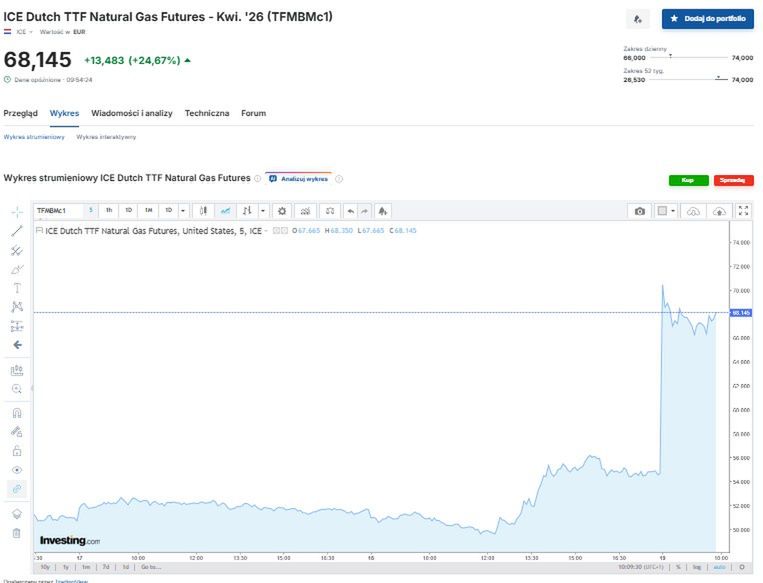This screenshot has width=763, height=583.
Task: Open the ICE exchange dropdown
Action: click(24, 32)
